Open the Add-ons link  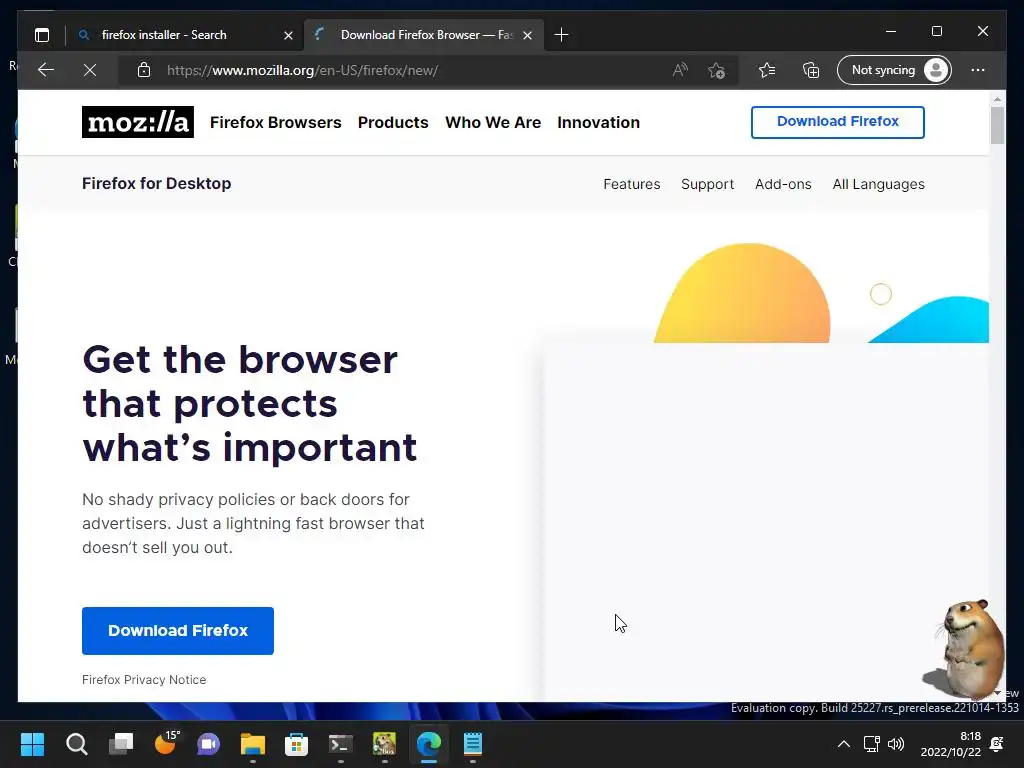point(783,184)
